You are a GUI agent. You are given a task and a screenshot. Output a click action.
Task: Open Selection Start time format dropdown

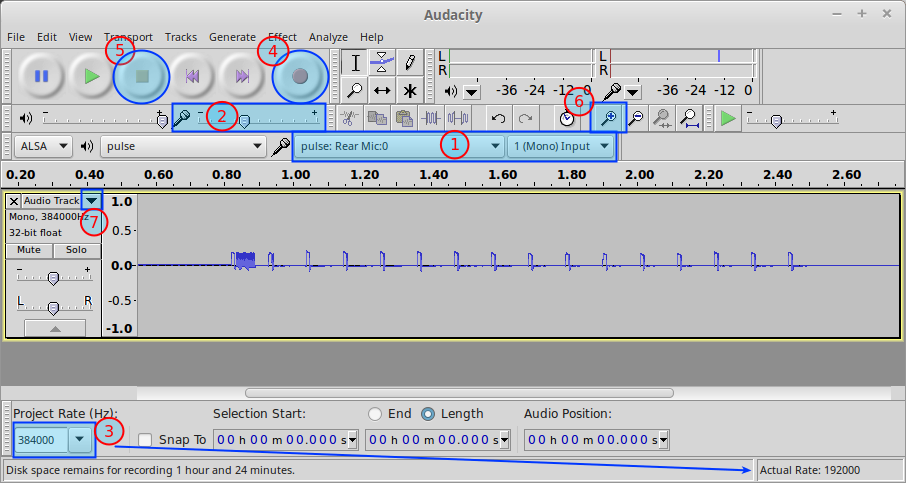tap(352, 440)
